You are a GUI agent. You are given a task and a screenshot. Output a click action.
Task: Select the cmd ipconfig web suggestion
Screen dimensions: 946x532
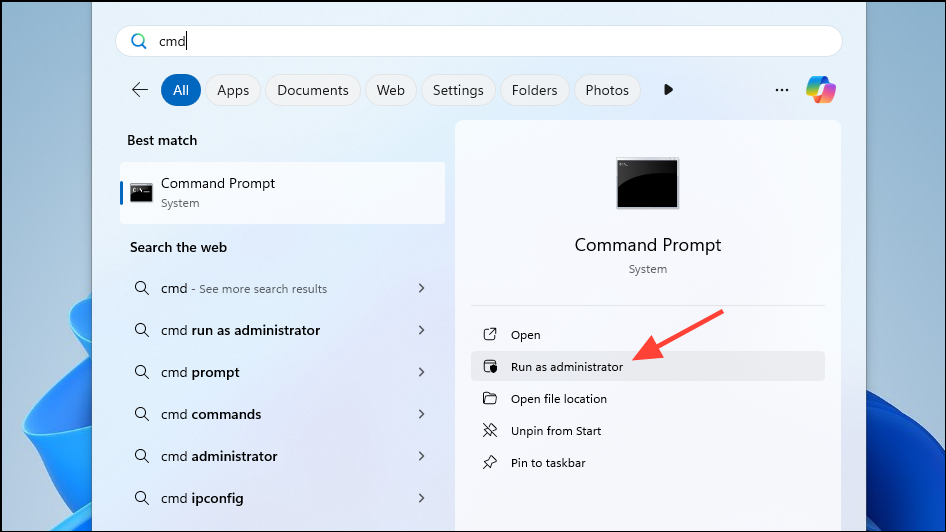pyautogui.click(x=282, y=498)
